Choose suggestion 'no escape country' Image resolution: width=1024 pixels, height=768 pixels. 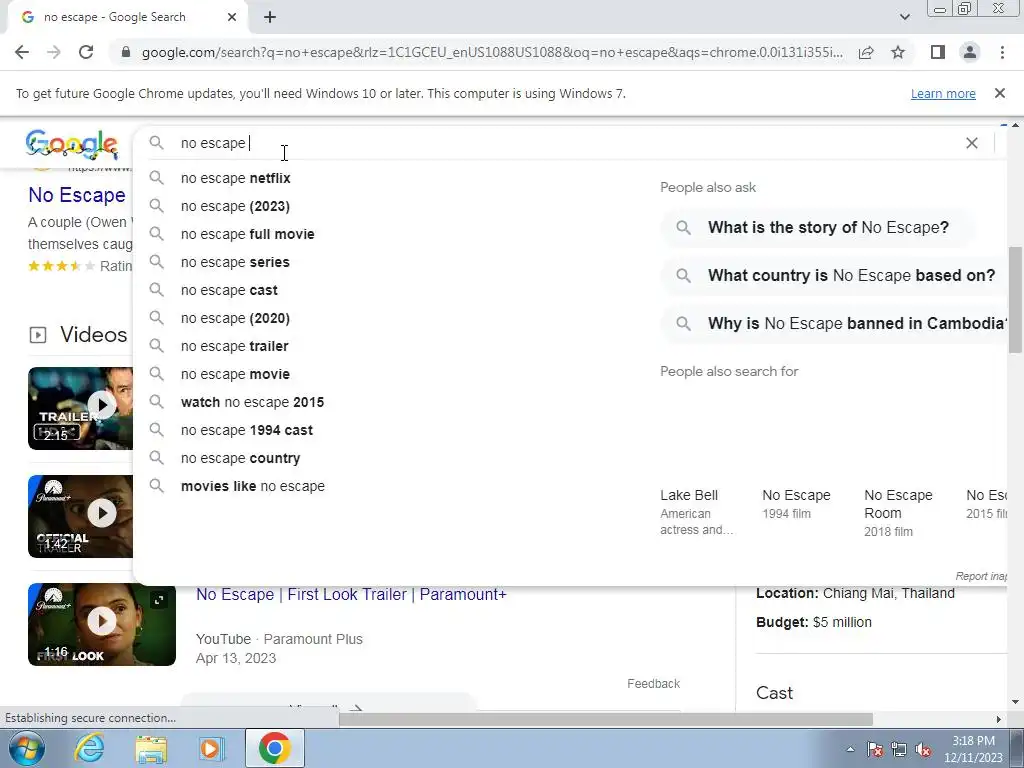pos(240,458)
